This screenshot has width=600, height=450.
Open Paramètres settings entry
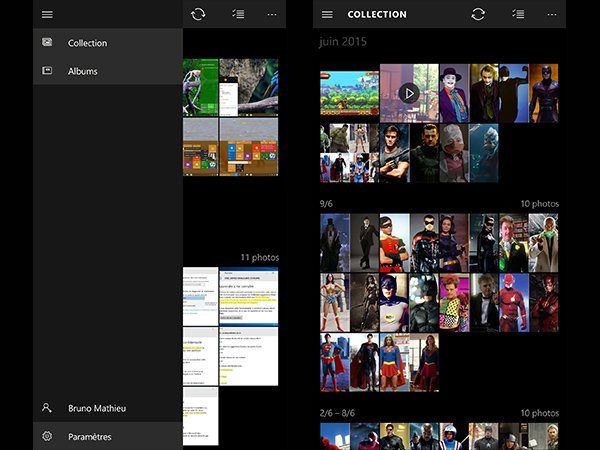tap(108, 436)
